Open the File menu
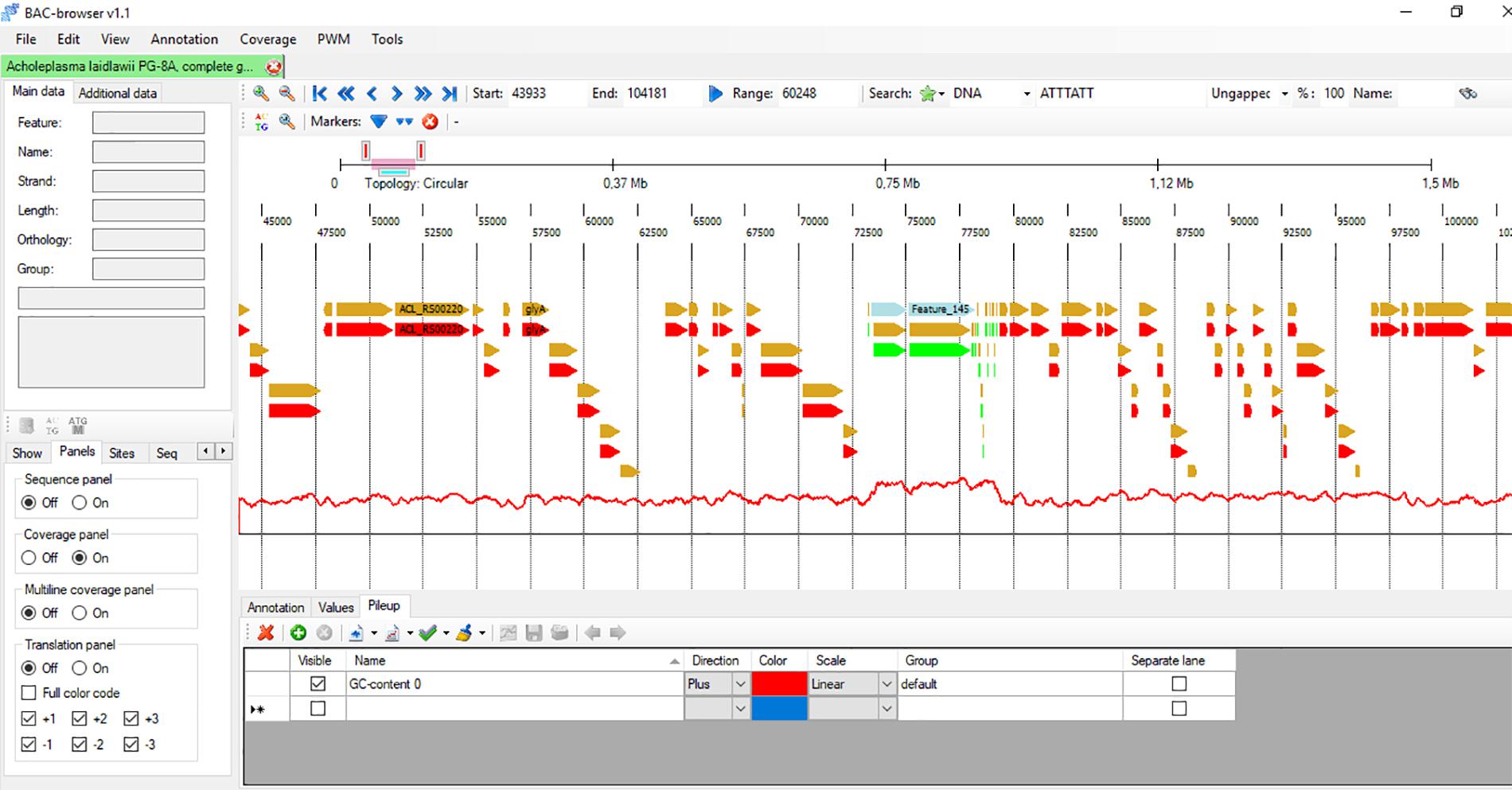Image resolution: width=1512 pixels, height=790 pixels. [25, 39]
